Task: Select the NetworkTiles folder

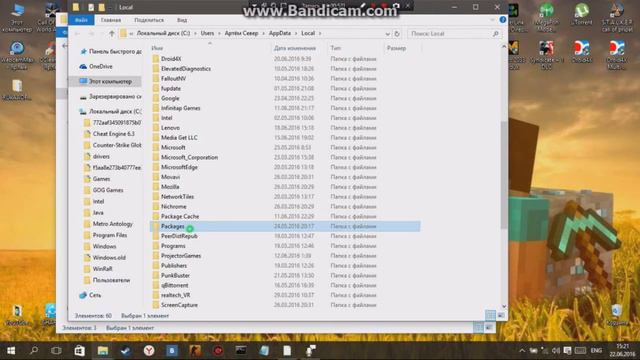Action: click(x=177, y=196)
